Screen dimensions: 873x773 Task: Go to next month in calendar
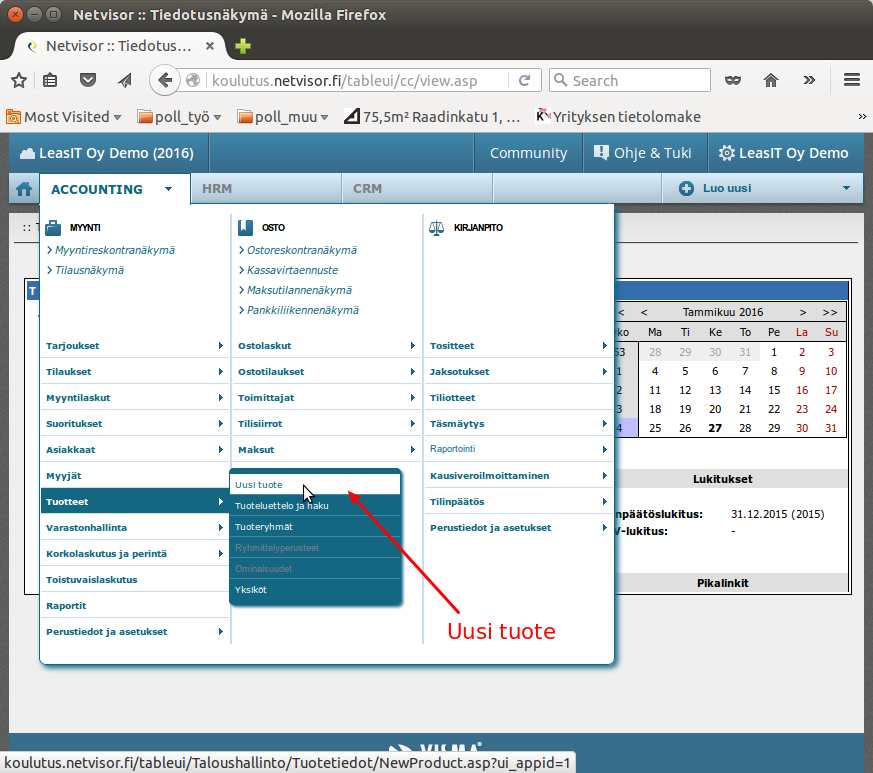(802, 312)
